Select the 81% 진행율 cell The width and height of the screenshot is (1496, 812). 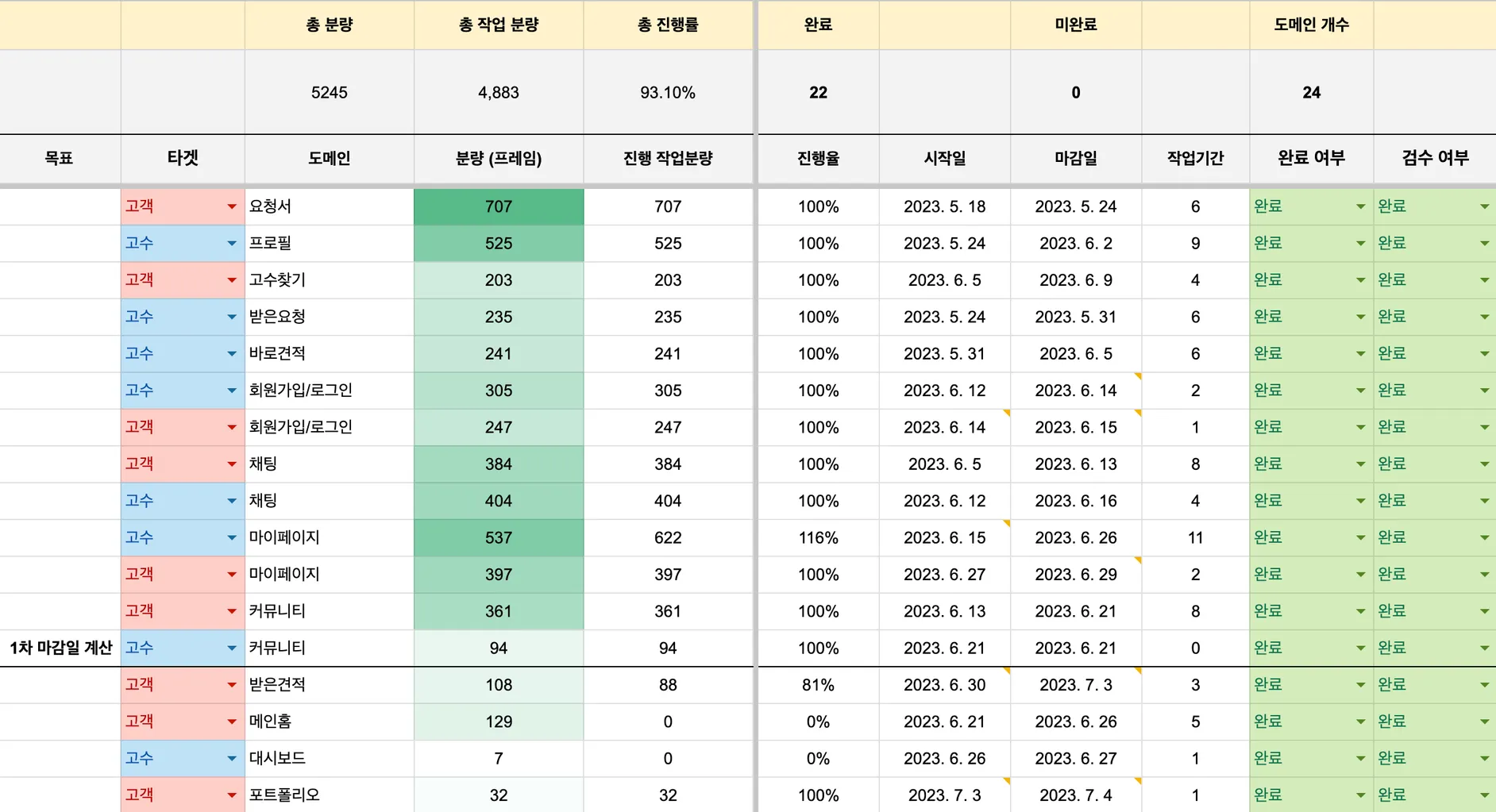(818, 685)
